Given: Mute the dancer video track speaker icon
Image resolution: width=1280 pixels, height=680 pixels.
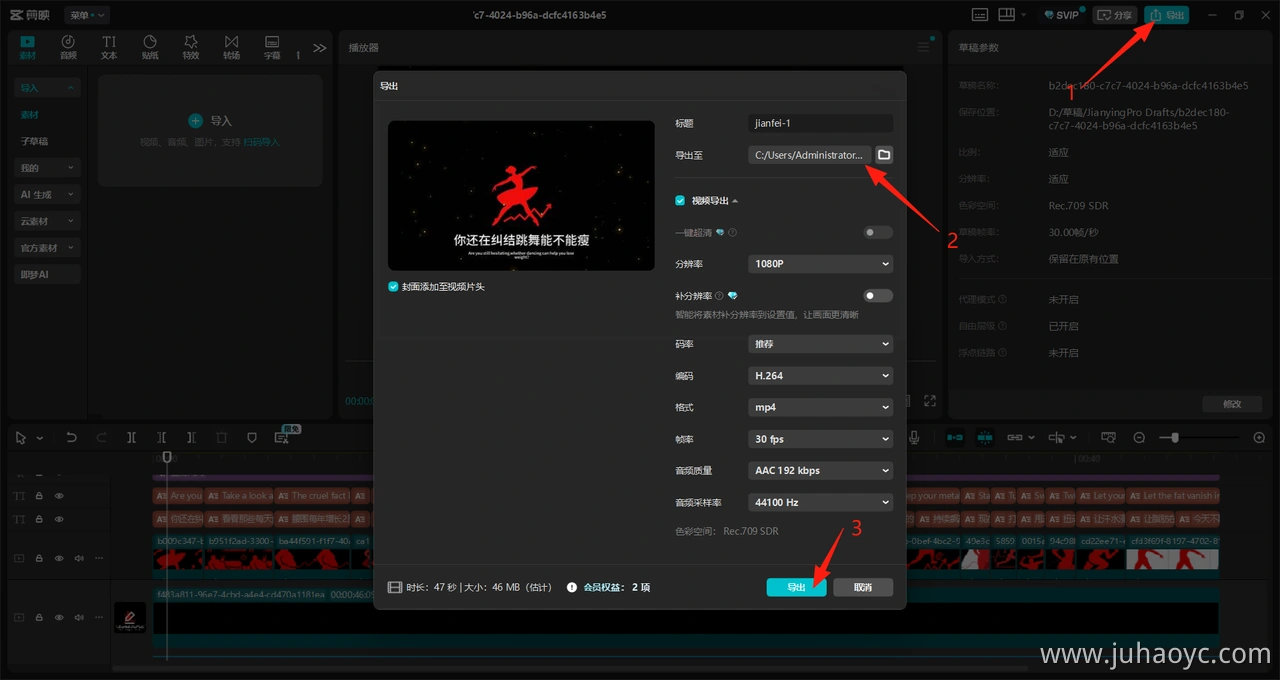Looking at the screenshot, I should click(79, 558).
